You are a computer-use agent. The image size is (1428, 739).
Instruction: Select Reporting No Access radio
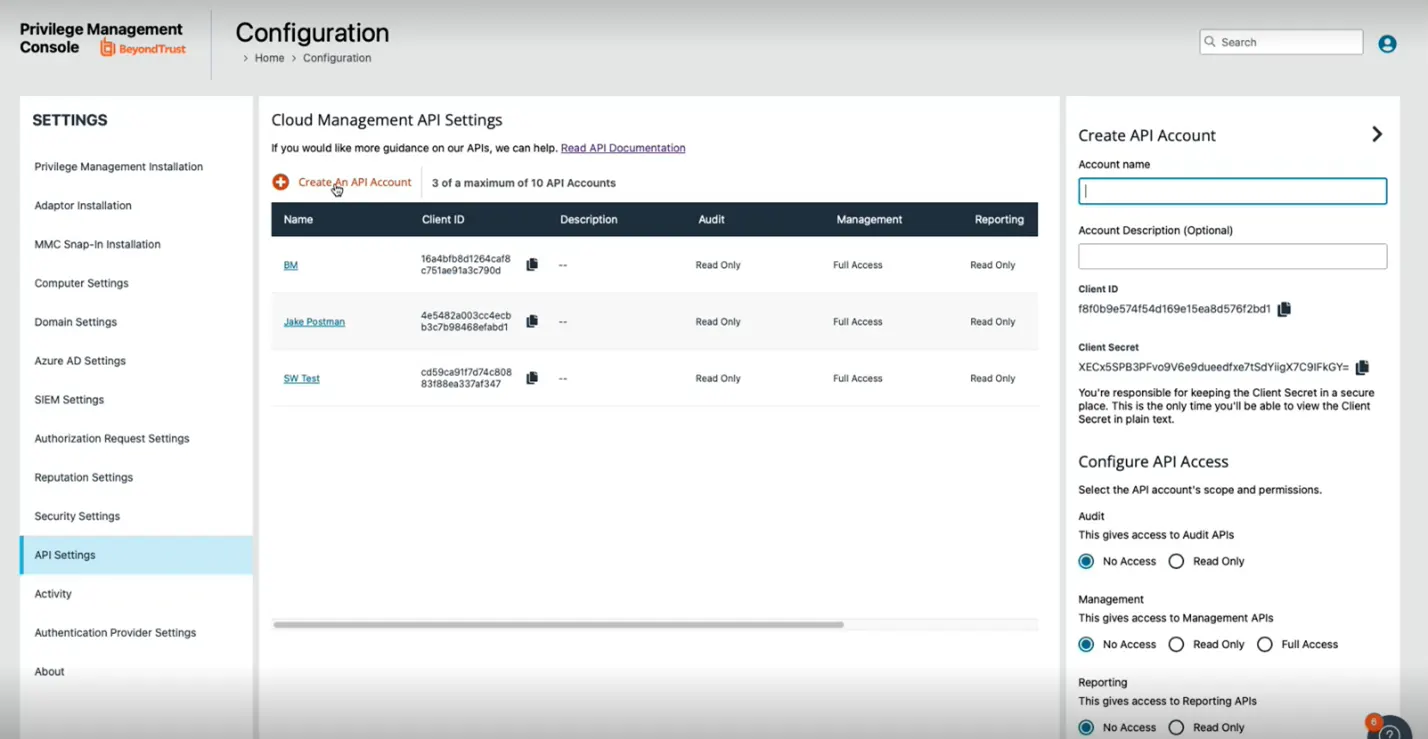pos(1086,727)
